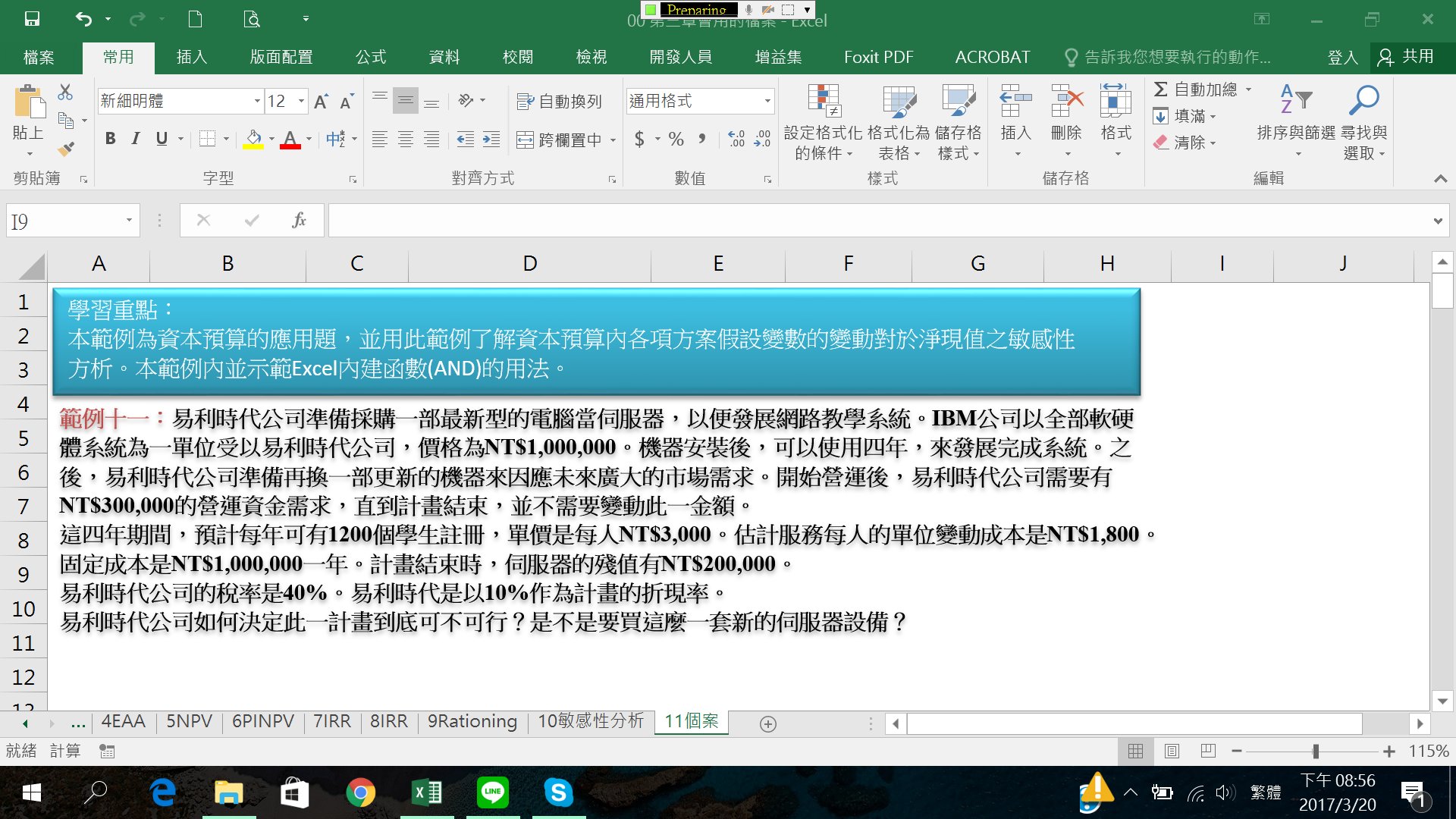The height and width of the screenshot is (819, 1456).
Task: Enable 自動換列 wrap text
Action: (559, 101)
